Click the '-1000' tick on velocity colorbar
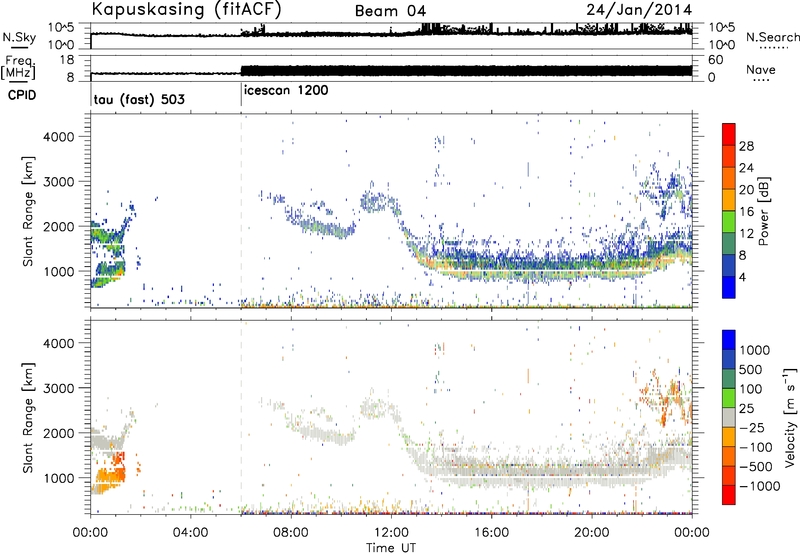This screenshot has width=800, height=554. click(x=760, y=486)
